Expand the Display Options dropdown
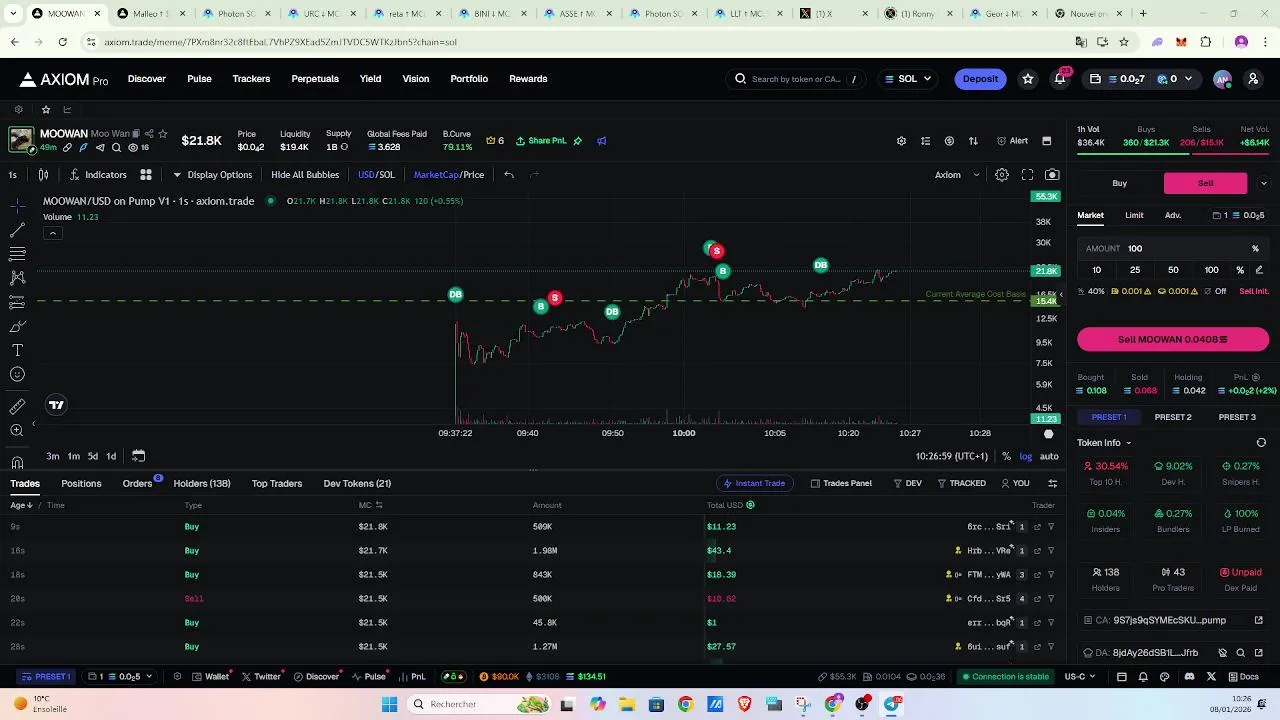1280x720 pixels. pos(212,175)
